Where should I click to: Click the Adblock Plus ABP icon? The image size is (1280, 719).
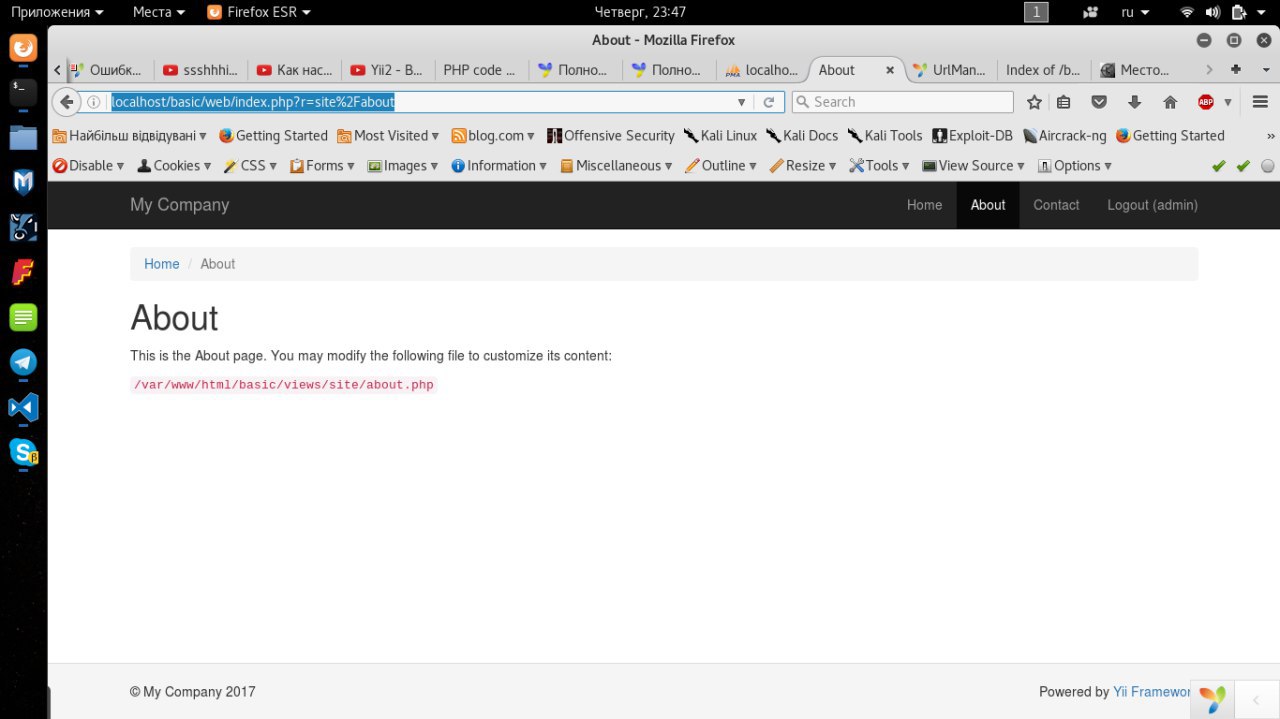[x=1206, y=102]
